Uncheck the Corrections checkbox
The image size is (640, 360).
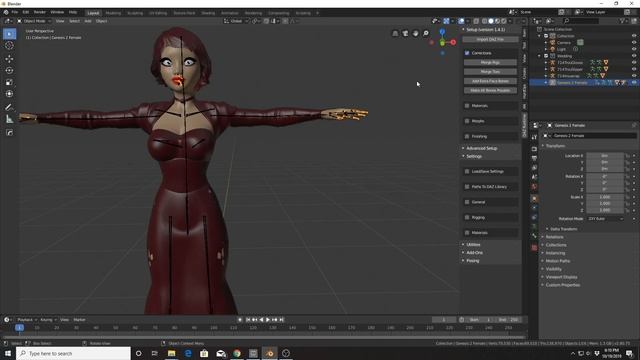[x=467, y=53]
